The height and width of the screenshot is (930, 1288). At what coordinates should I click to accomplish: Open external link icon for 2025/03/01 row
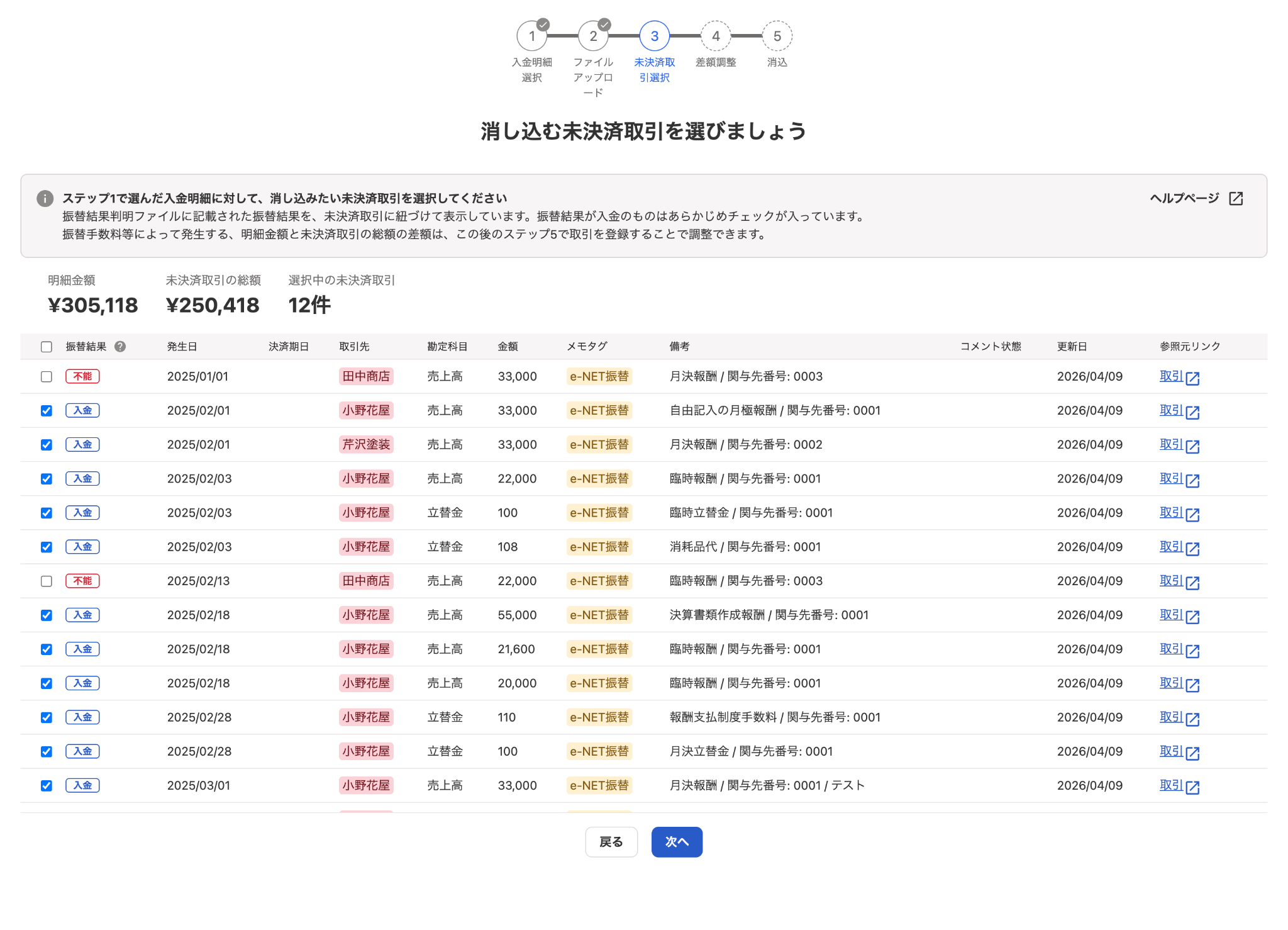point(1192,787)
